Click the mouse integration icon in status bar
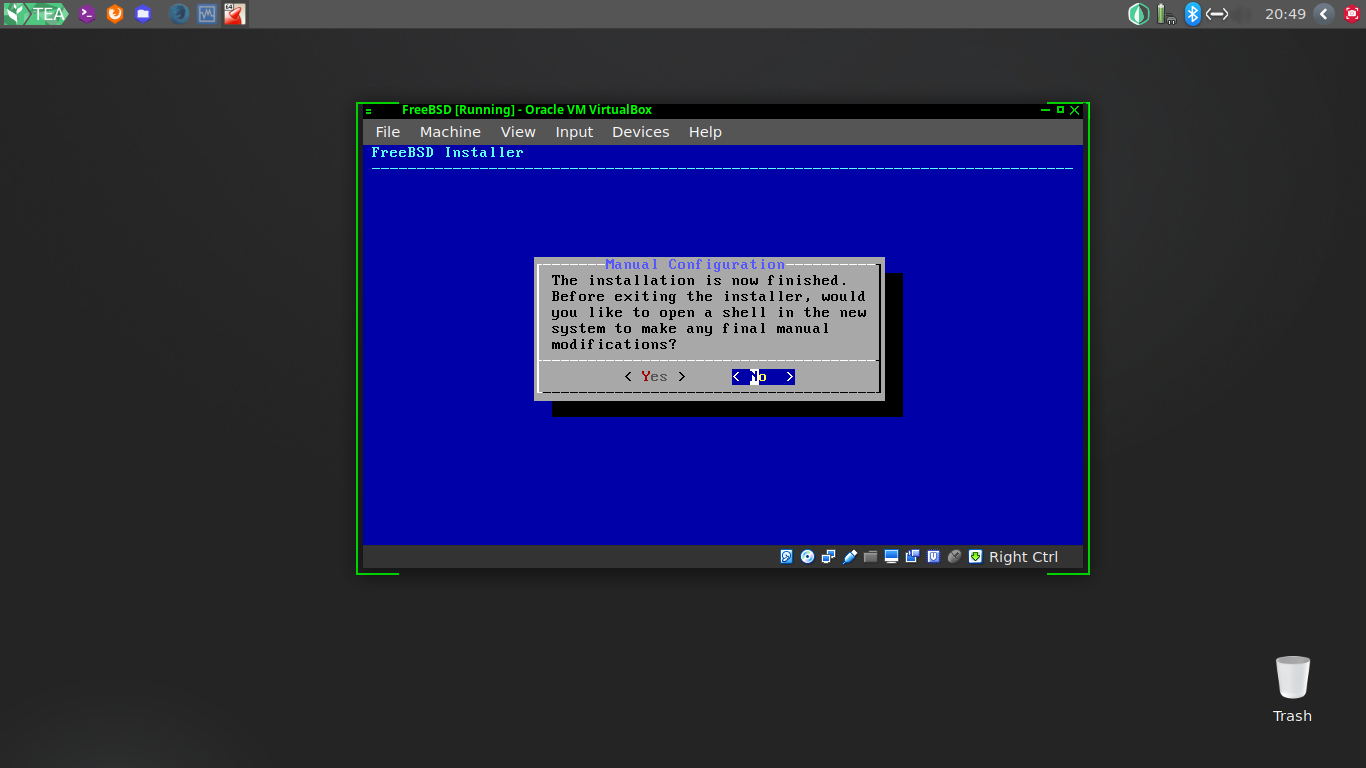 [955, 557]
